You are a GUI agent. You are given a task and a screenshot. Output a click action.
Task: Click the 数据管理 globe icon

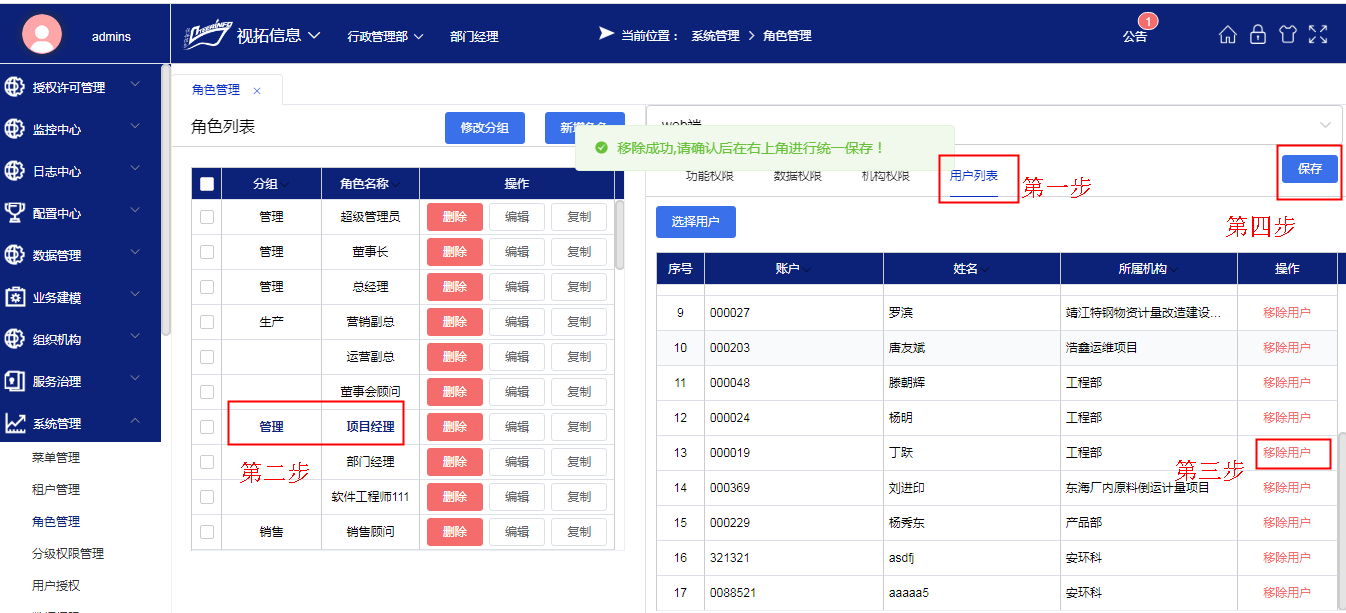point(14,255)
